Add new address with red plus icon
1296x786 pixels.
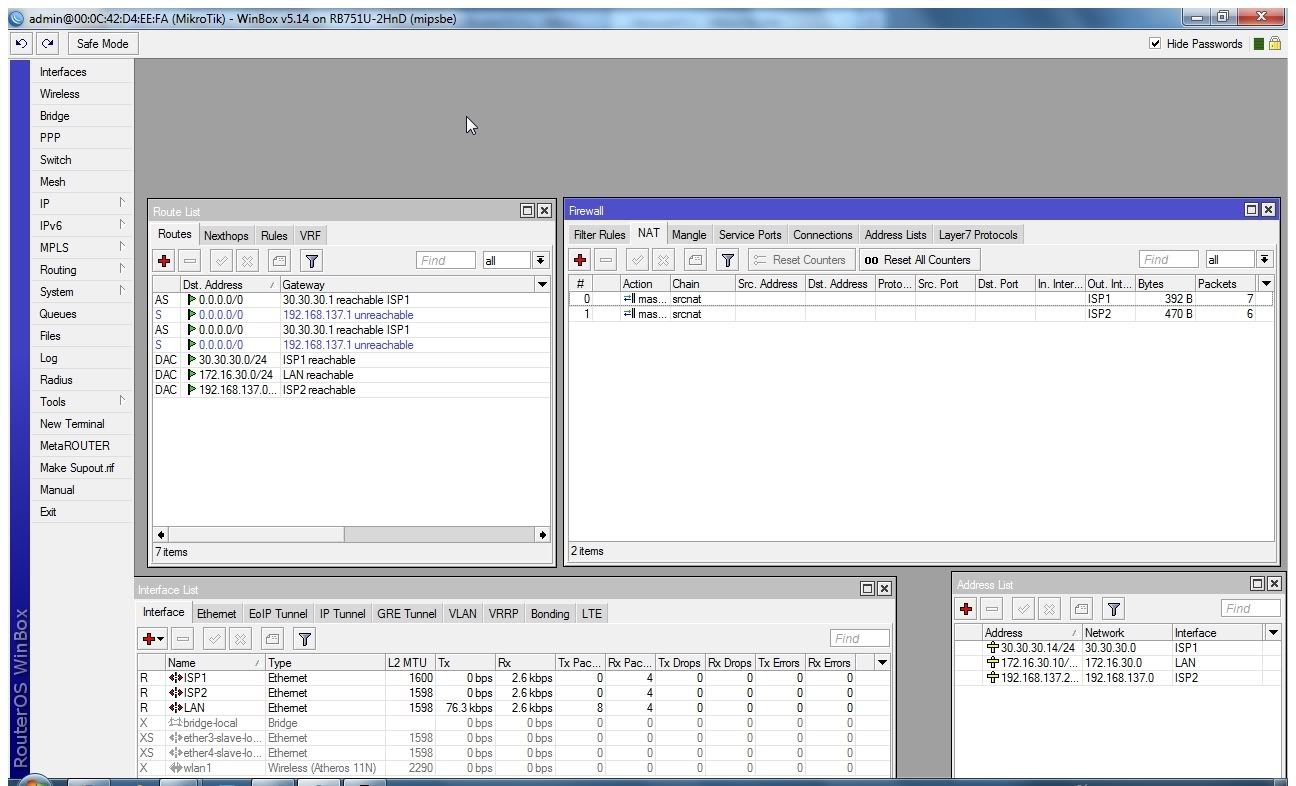pos(966,608)
